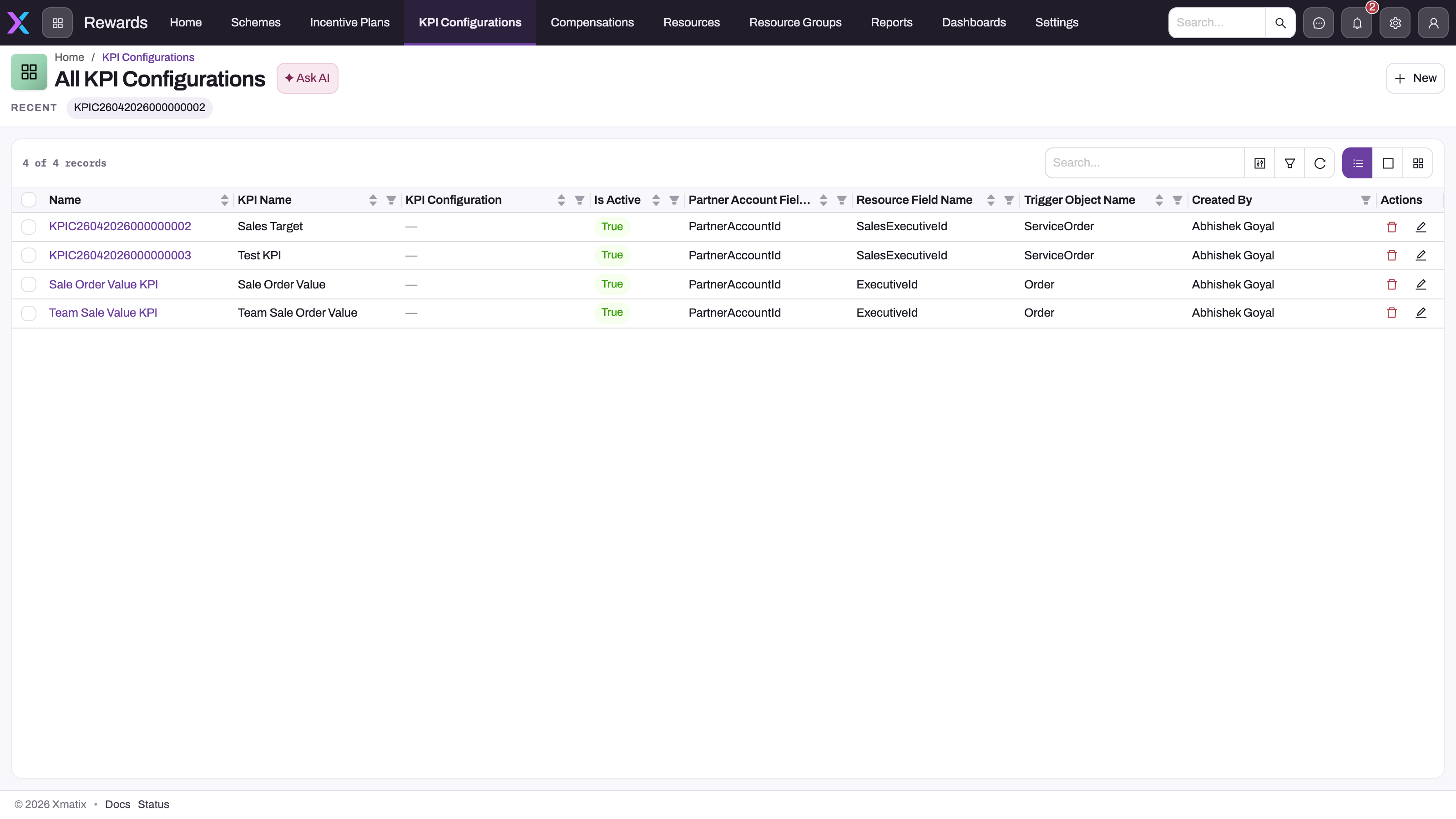
Task: Sort by Trigger Object Name column
Action: 1159,200
